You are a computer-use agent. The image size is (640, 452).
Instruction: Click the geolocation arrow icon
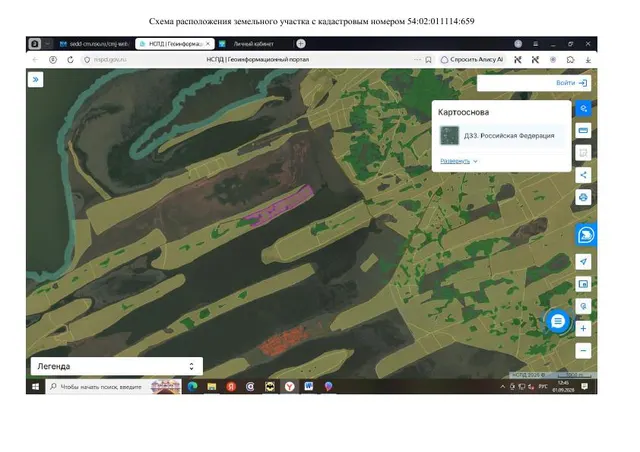(x=583, y=262)
